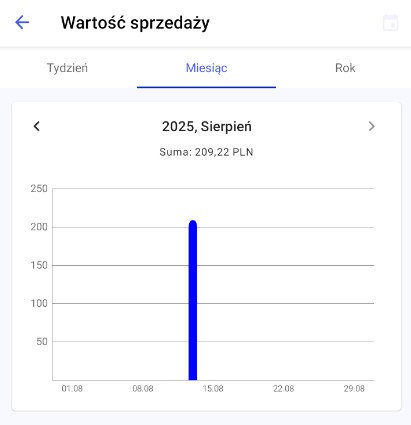Select the 29.08 date axis label
The height and width of the screenshot is (425, 411).
pyautogui.click(x=354, y=389)
